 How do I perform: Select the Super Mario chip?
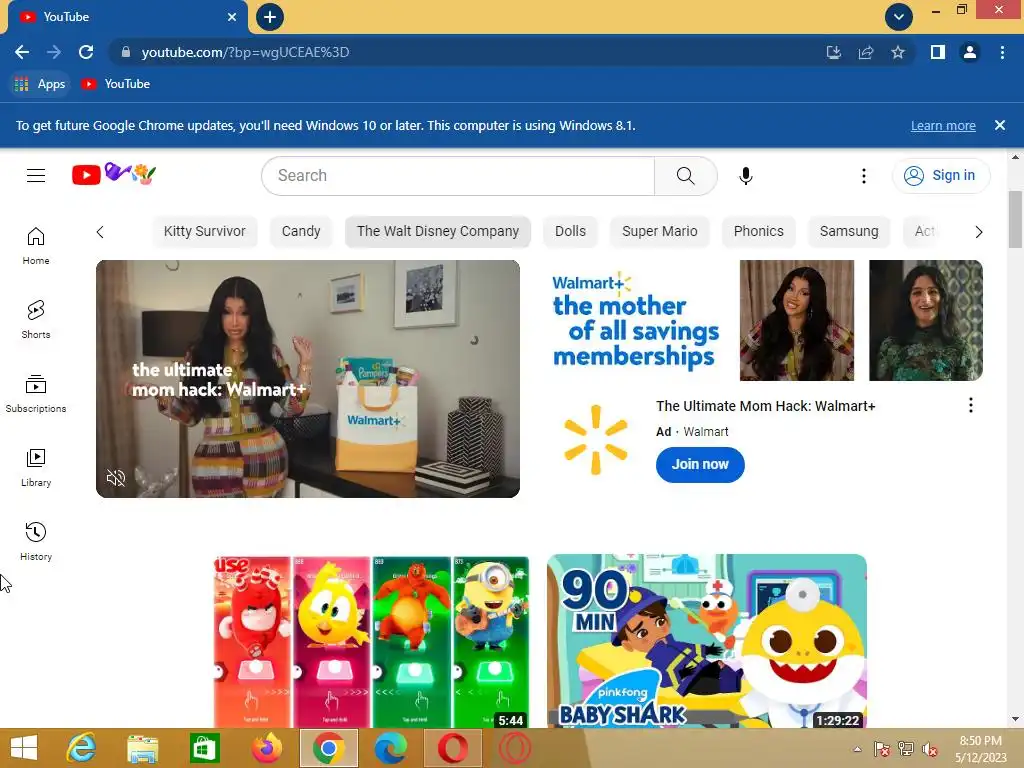(660, 231)
